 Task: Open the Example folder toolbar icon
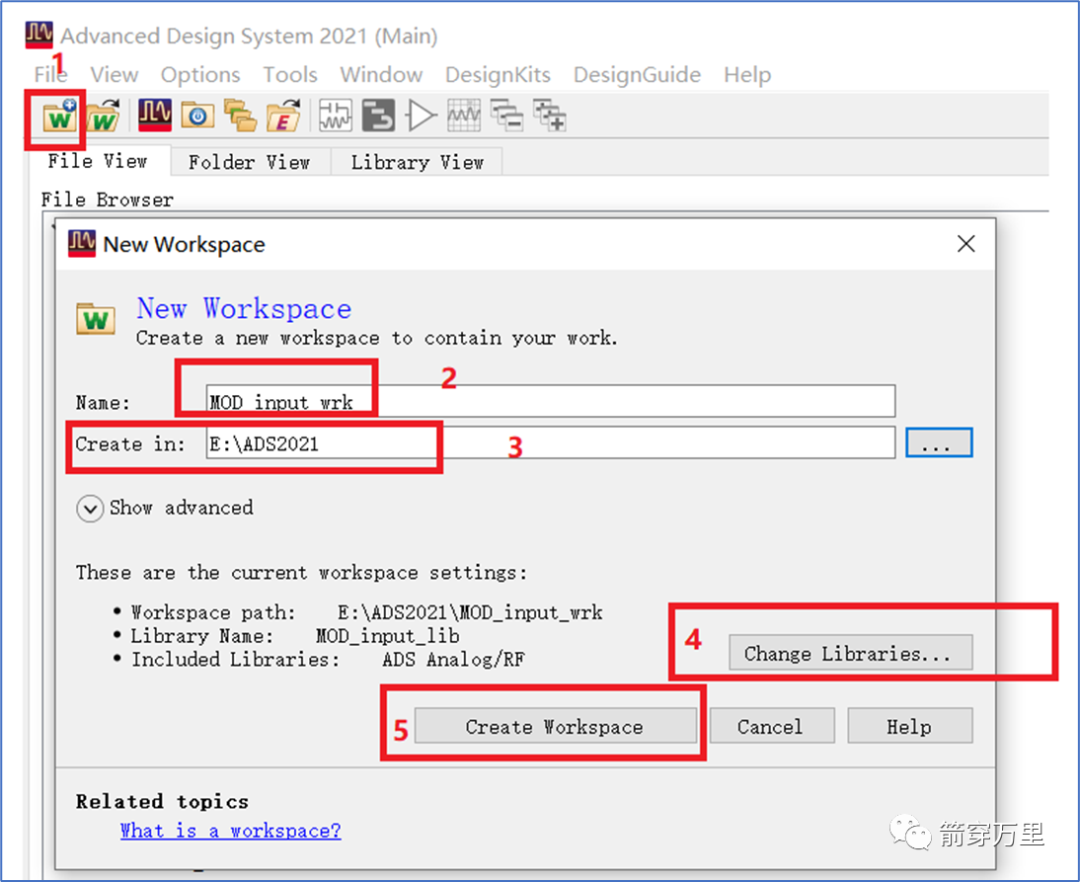click(x=284, y=116)
